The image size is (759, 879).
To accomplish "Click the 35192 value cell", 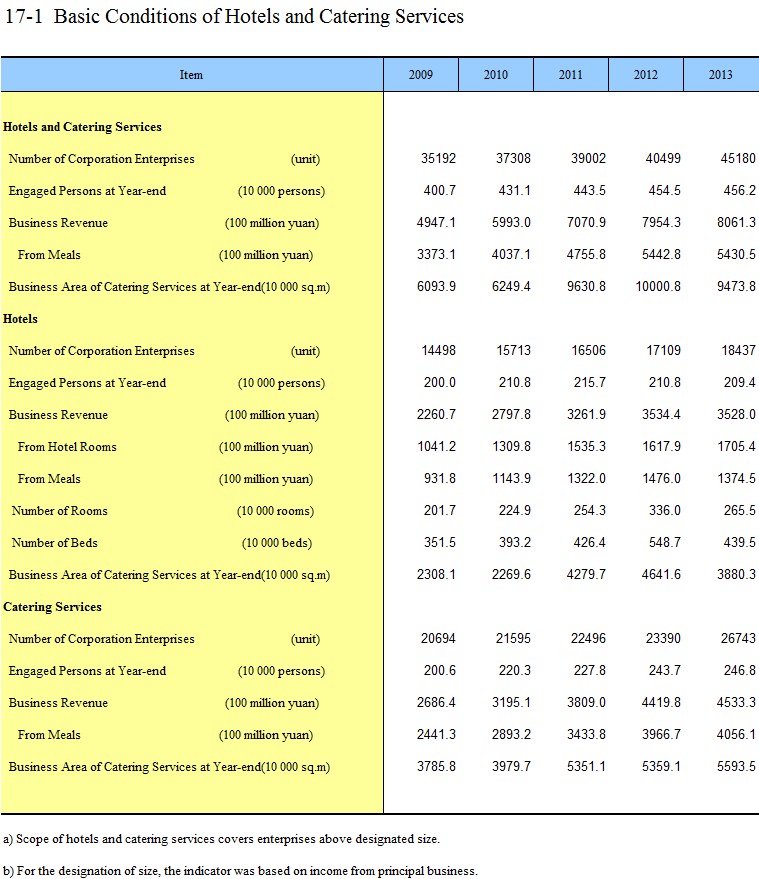I will (438, 159).
